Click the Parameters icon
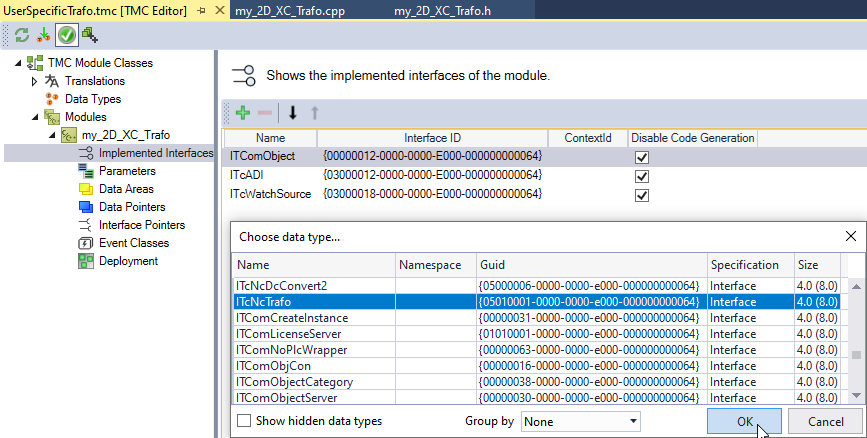The image size is (867, 438). pos(86,171)
